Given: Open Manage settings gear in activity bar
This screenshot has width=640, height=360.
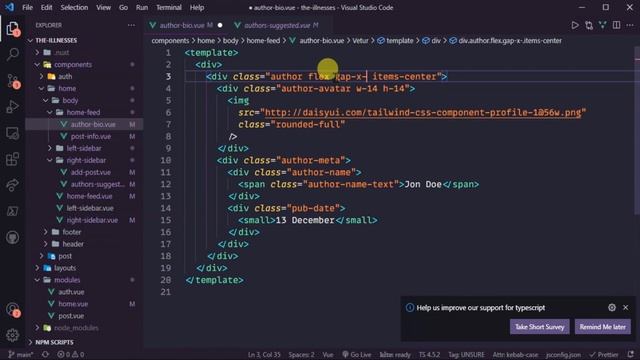Looking at the screenshot, I should tap(13, 335).
